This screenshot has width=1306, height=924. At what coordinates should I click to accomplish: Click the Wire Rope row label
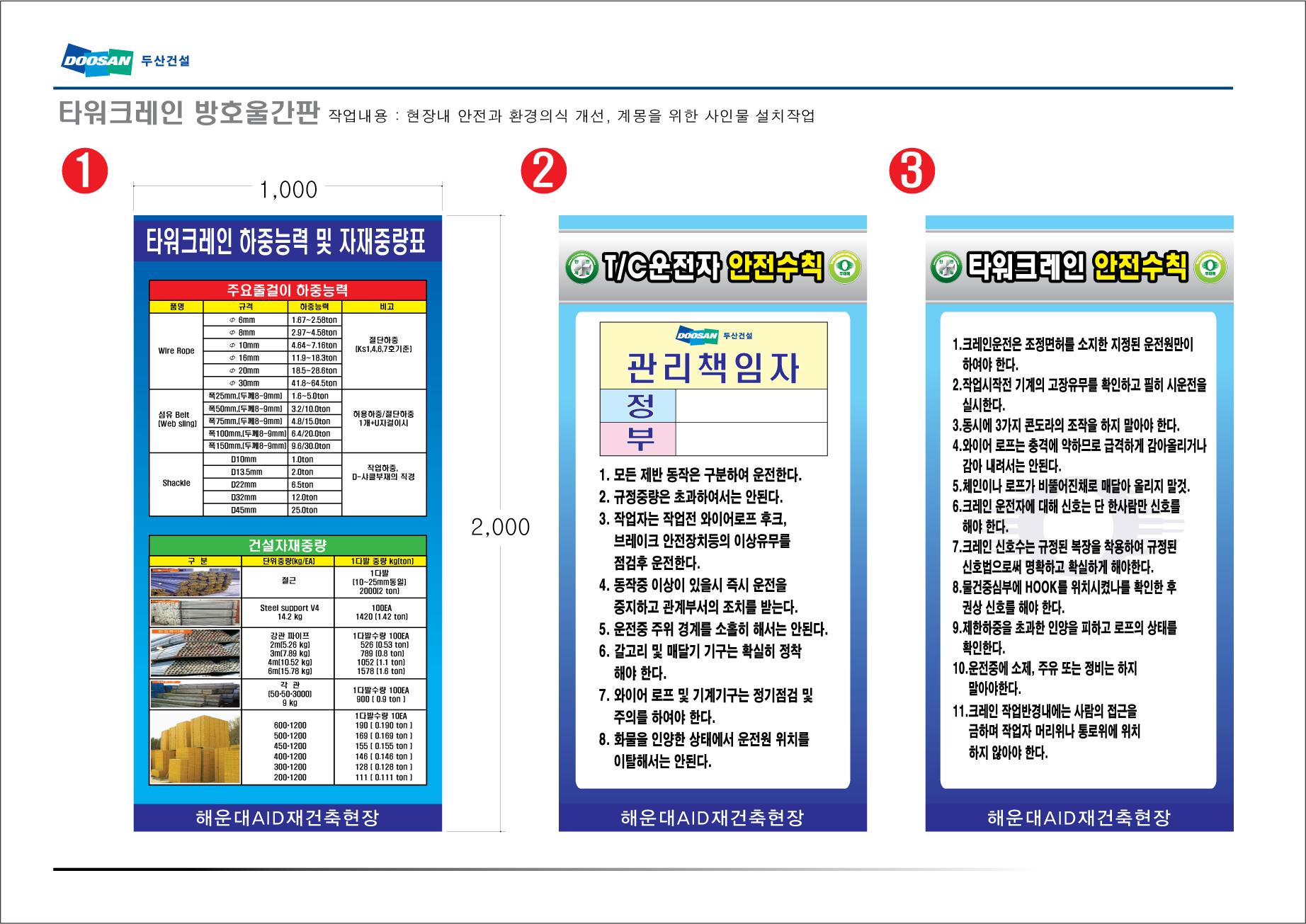(176, 351)
